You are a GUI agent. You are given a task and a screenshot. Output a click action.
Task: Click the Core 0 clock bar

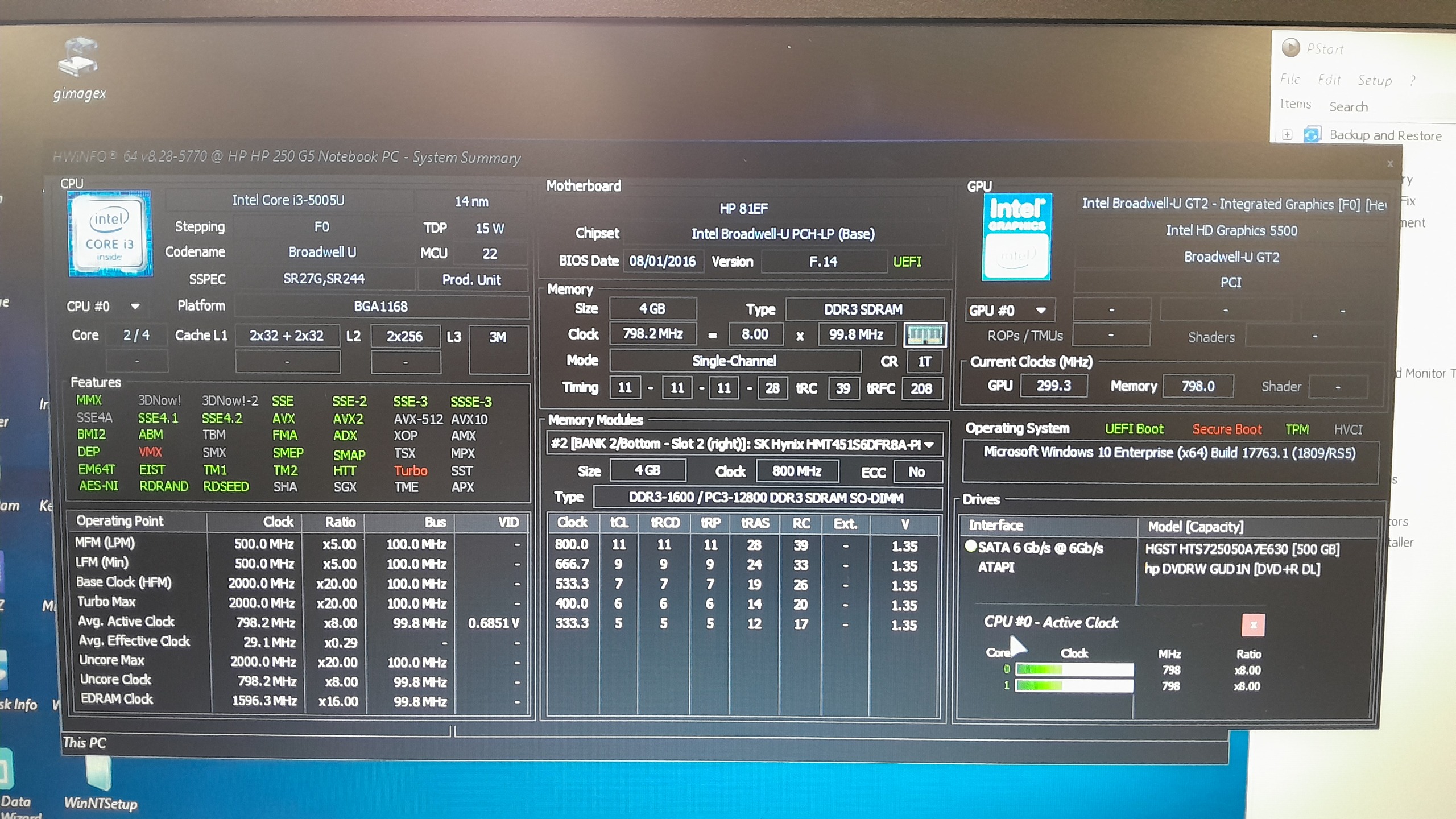point(1074,669)
